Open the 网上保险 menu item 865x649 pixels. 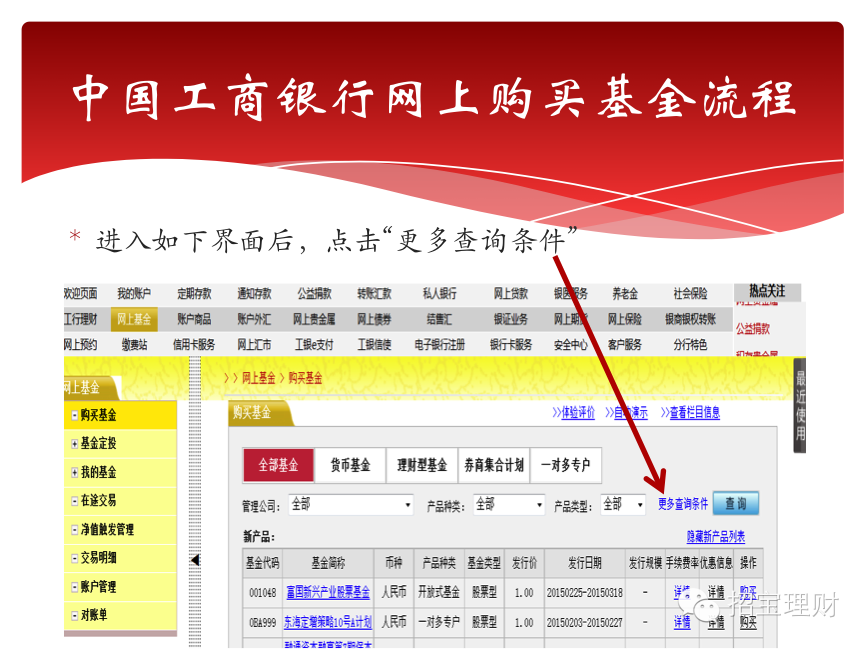click(x=625, y=319)
